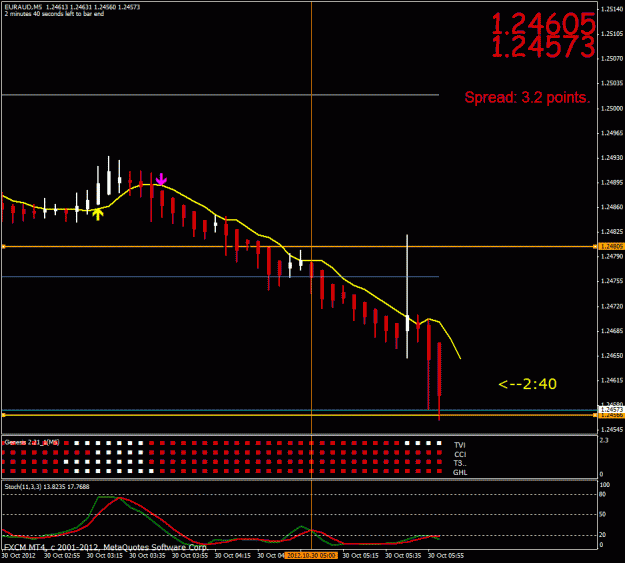Click the last white TVI square
The width and height of the screenshot is (625, 563).
439,443
